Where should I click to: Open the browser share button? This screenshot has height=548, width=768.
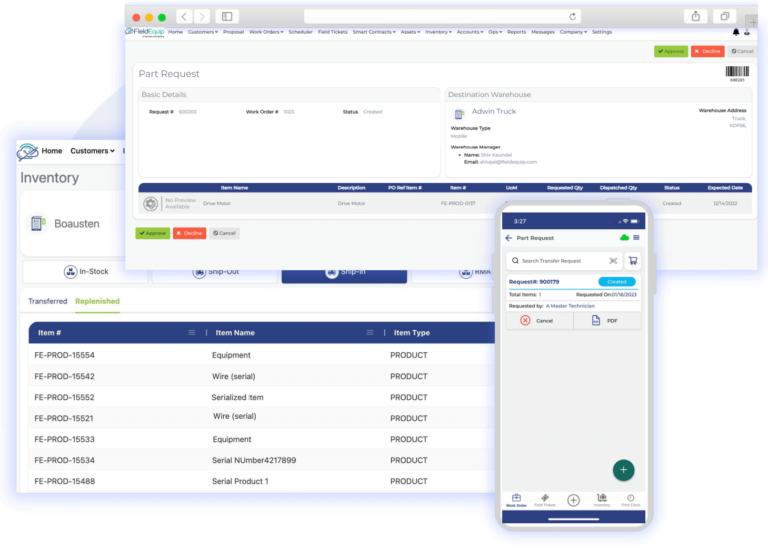point(696,16)
